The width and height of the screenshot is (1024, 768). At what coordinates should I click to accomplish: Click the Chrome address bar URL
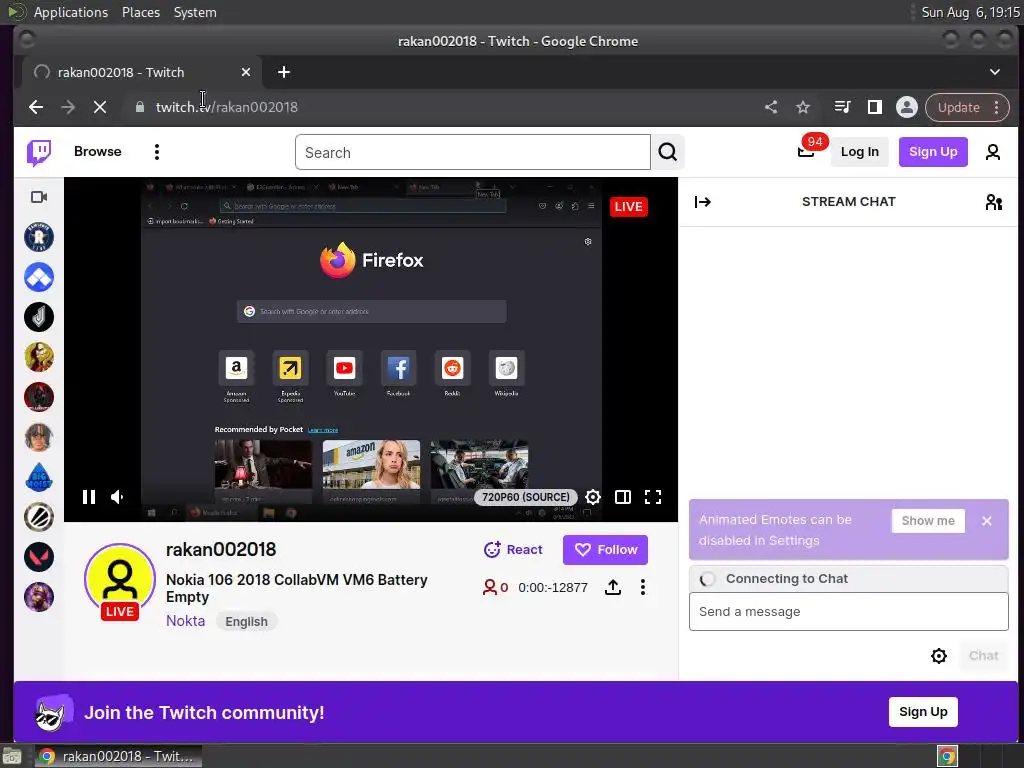pyautogui.click(x=227, y=107)
